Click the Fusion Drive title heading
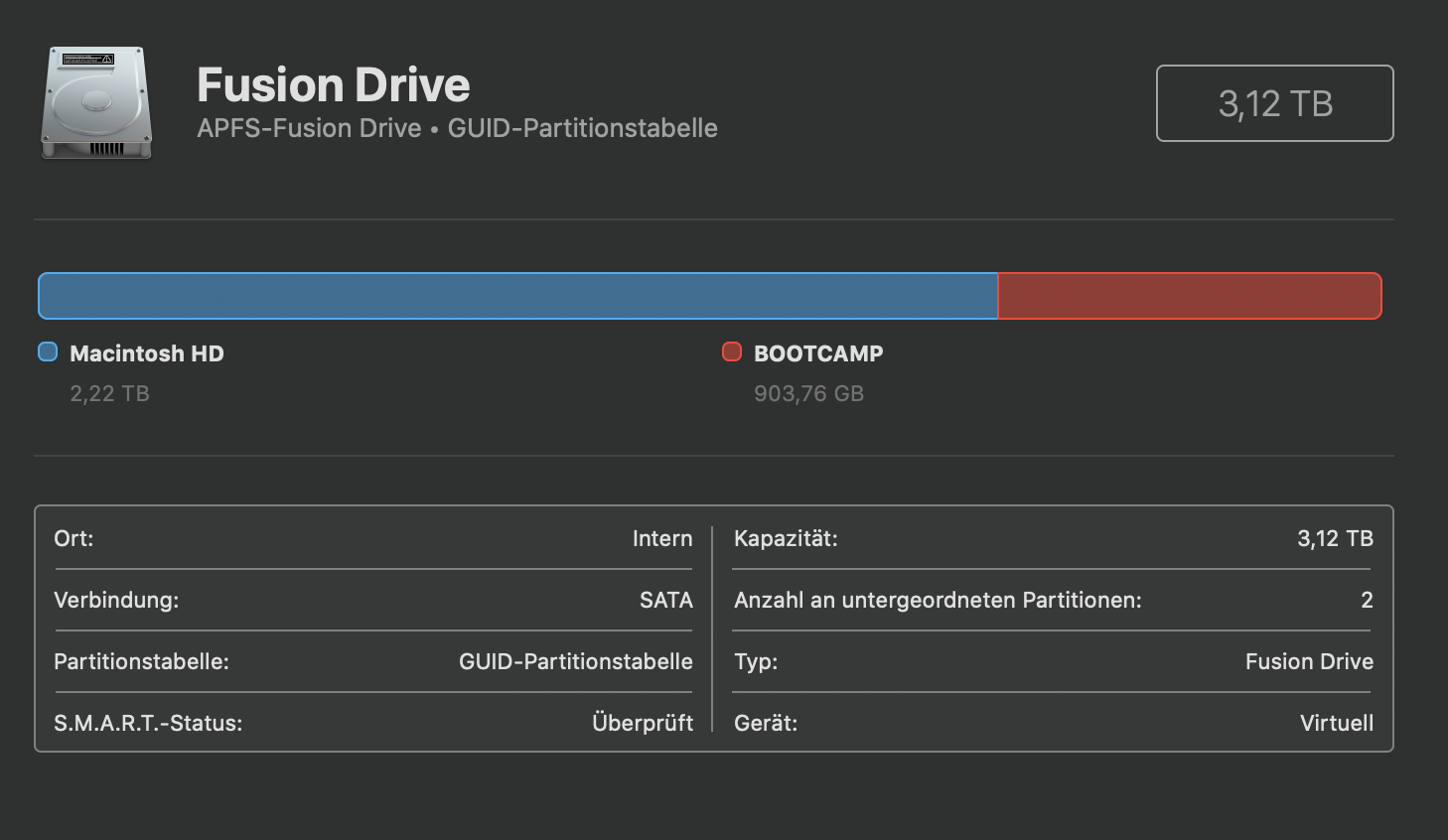The image size is (1448, 840). [x=333, y=85]
